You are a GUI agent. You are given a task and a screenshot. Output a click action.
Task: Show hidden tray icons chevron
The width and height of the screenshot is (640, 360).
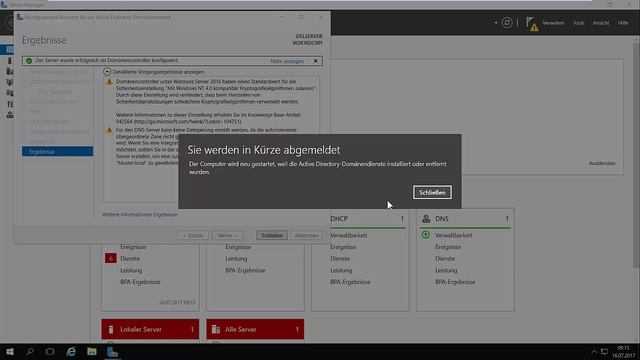click(594, 352)
